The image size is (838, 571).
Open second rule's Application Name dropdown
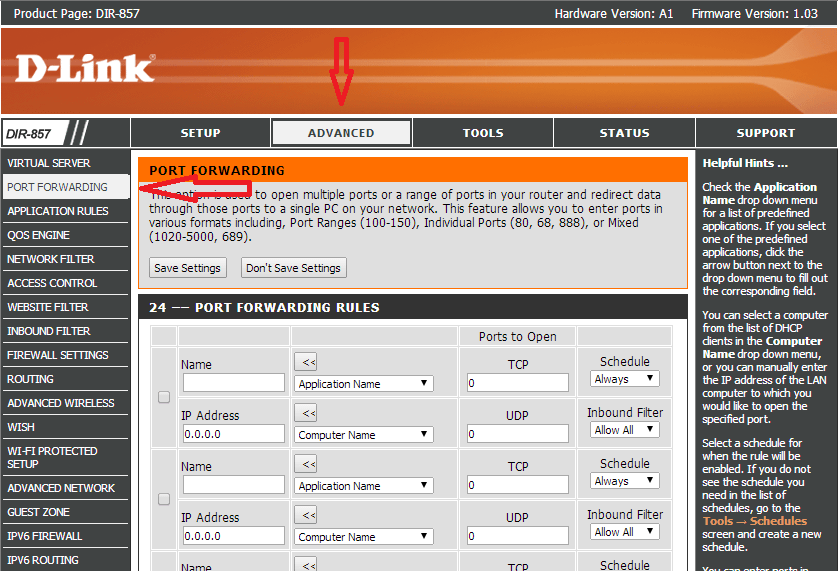click(363, 485)
